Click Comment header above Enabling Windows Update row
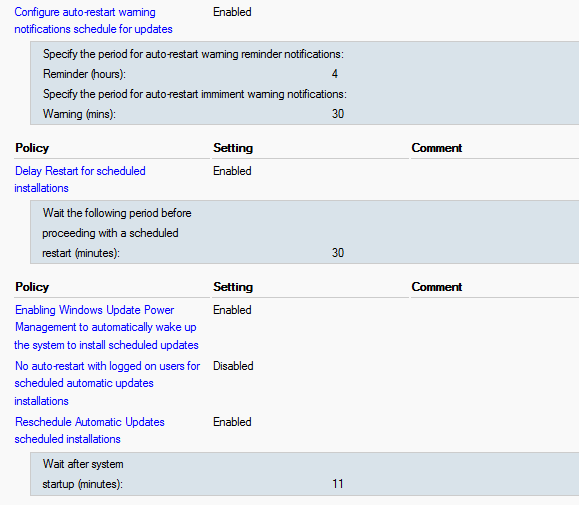 tap(437, 287)
